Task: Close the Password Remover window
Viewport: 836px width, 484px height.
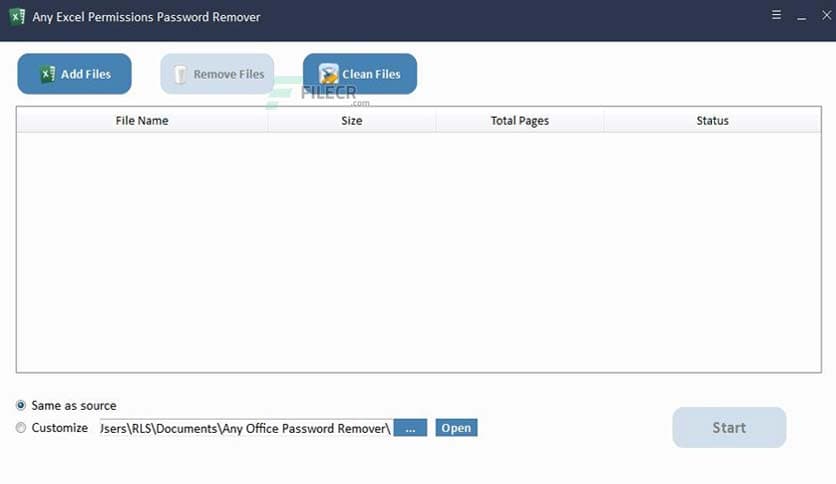Action: click(x=826, y=15)
